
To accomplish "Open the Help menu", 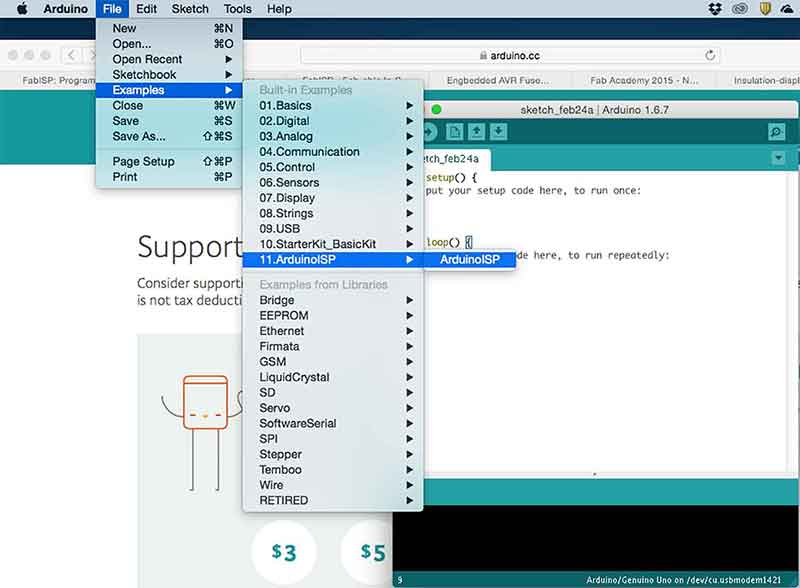I will tap(279, 9).
